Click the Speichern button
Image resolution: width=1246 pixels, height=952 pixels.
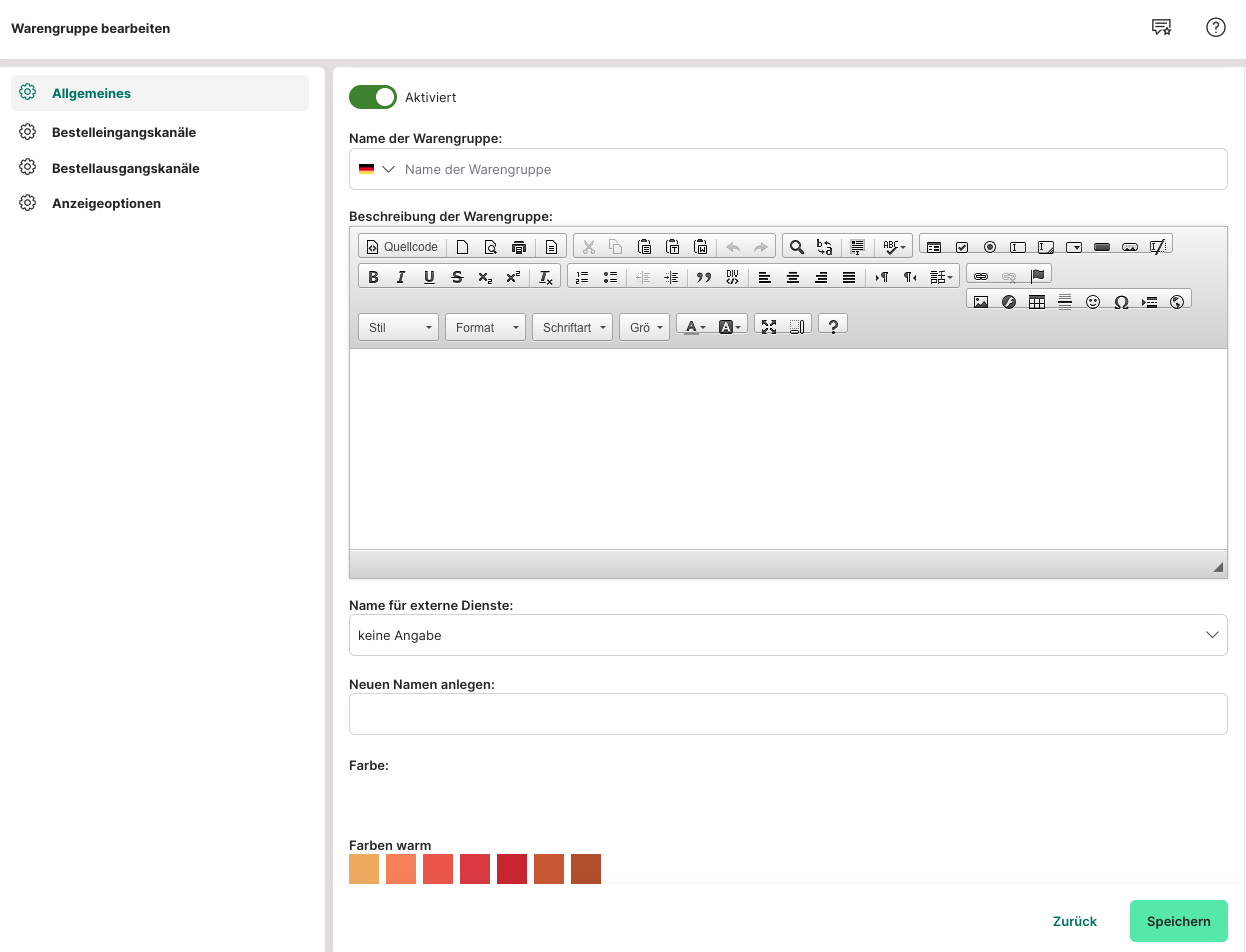point(1178,921)
